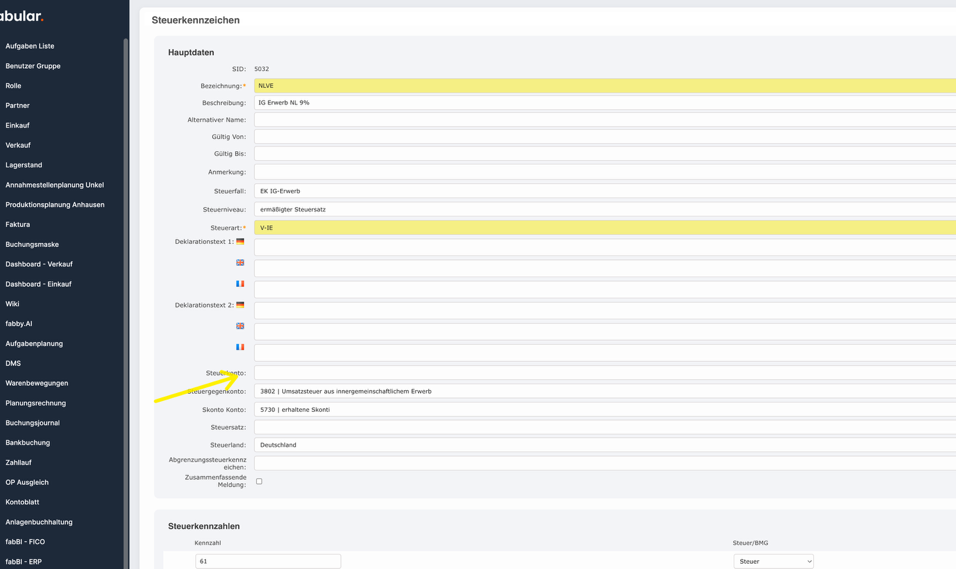The width and height of the screenshot is (956, 569).
Task: Click the Kennzahl field containing 61
Action: coord(268,562)
